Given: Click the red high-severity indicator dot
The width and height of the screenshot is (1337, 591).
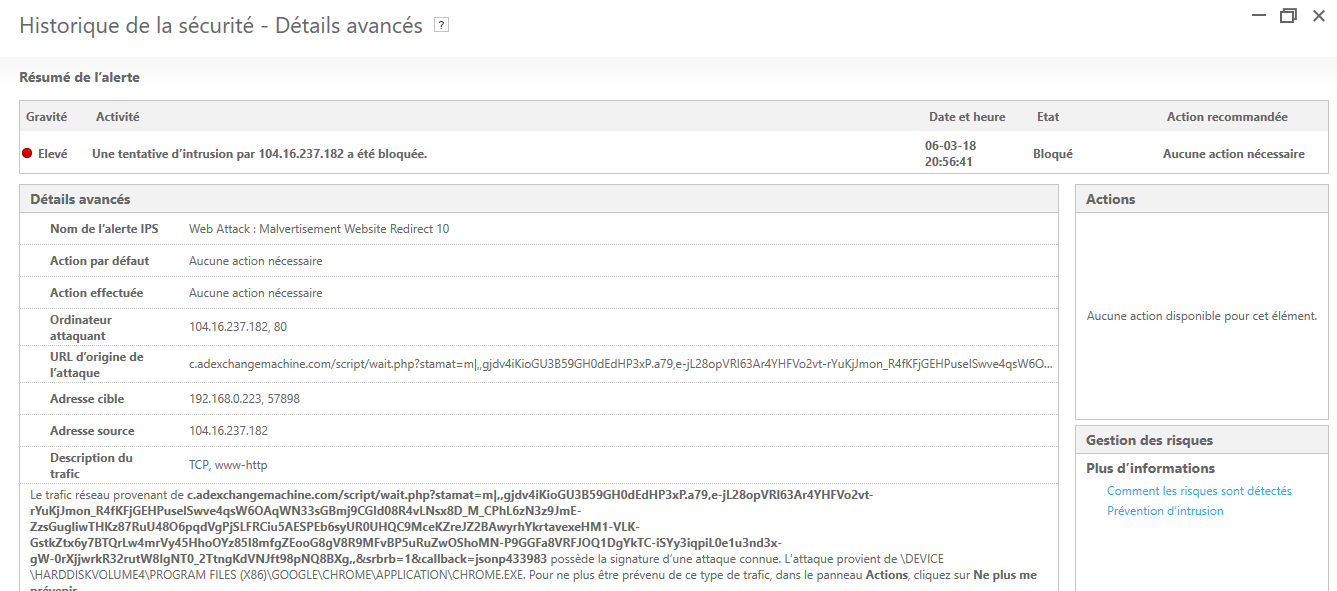Looking at the screenshot, I should 27,154.
